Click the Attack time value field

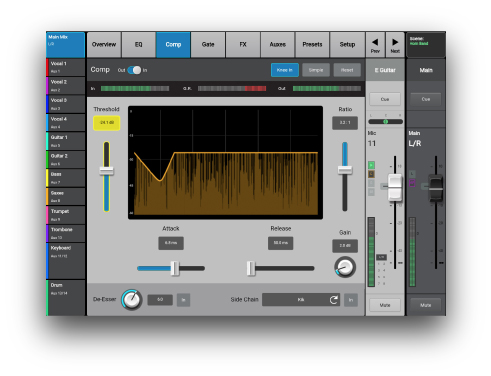point(171,243)
